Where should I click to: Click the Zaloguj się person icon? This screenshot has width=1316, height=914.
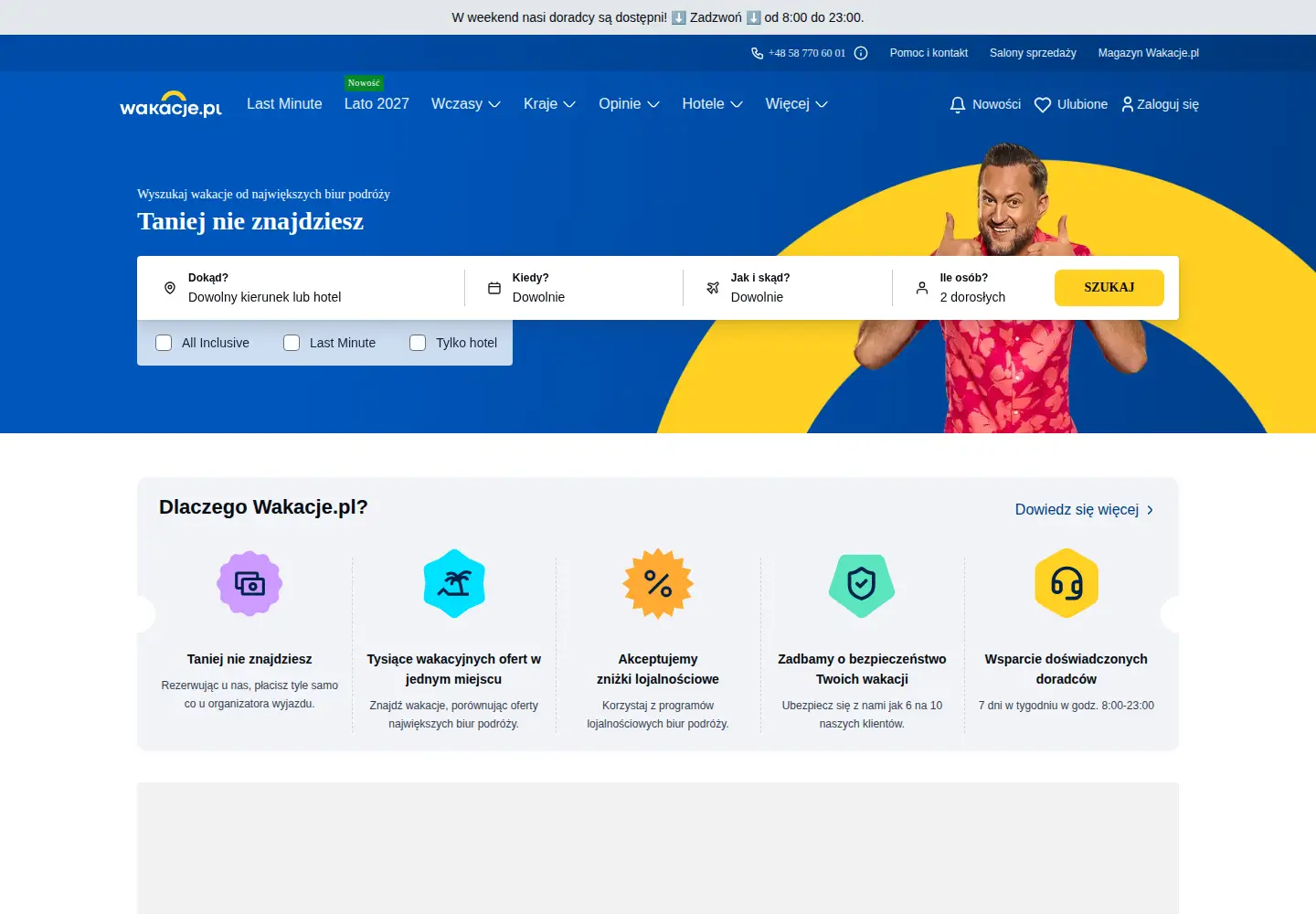1128,104
